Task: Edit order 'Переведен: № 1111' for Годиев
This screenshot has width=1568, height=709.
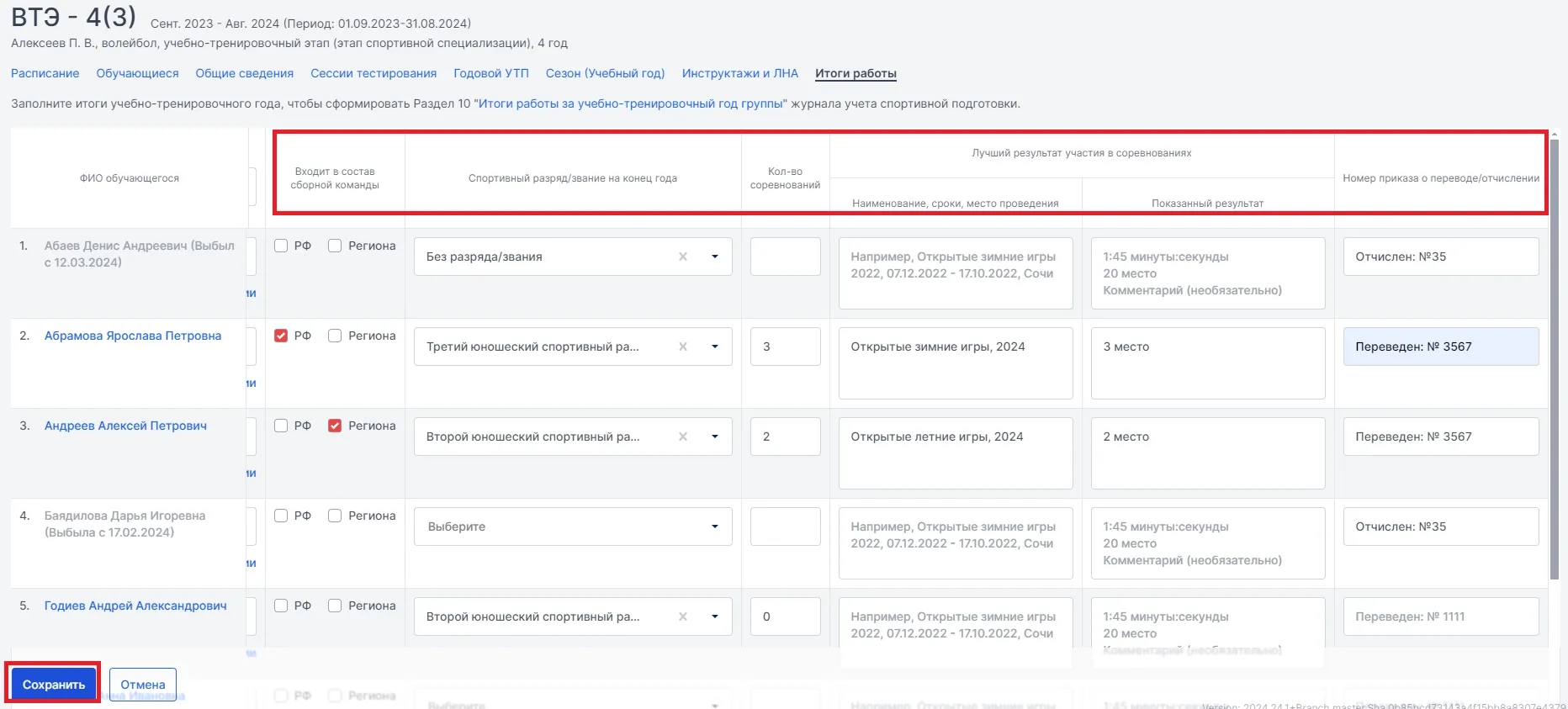Action: (x=1441, y=616)
